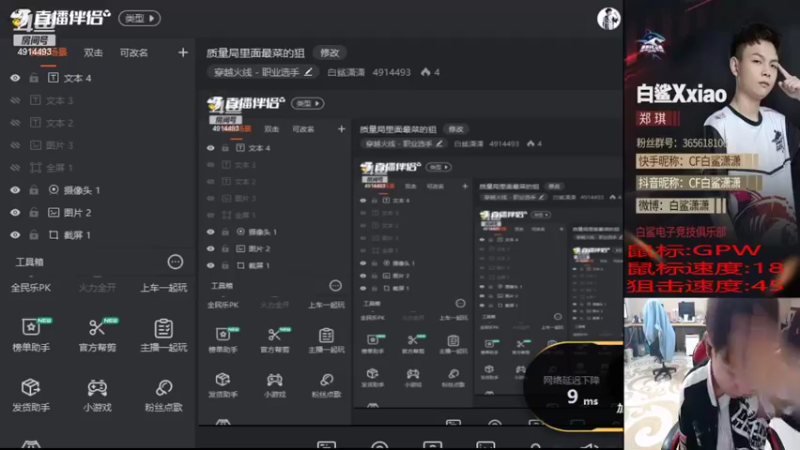Hide 摄像头 1 layer using main window eye
The height and width of the screenshot is (450, 800).
coord(15,190)
